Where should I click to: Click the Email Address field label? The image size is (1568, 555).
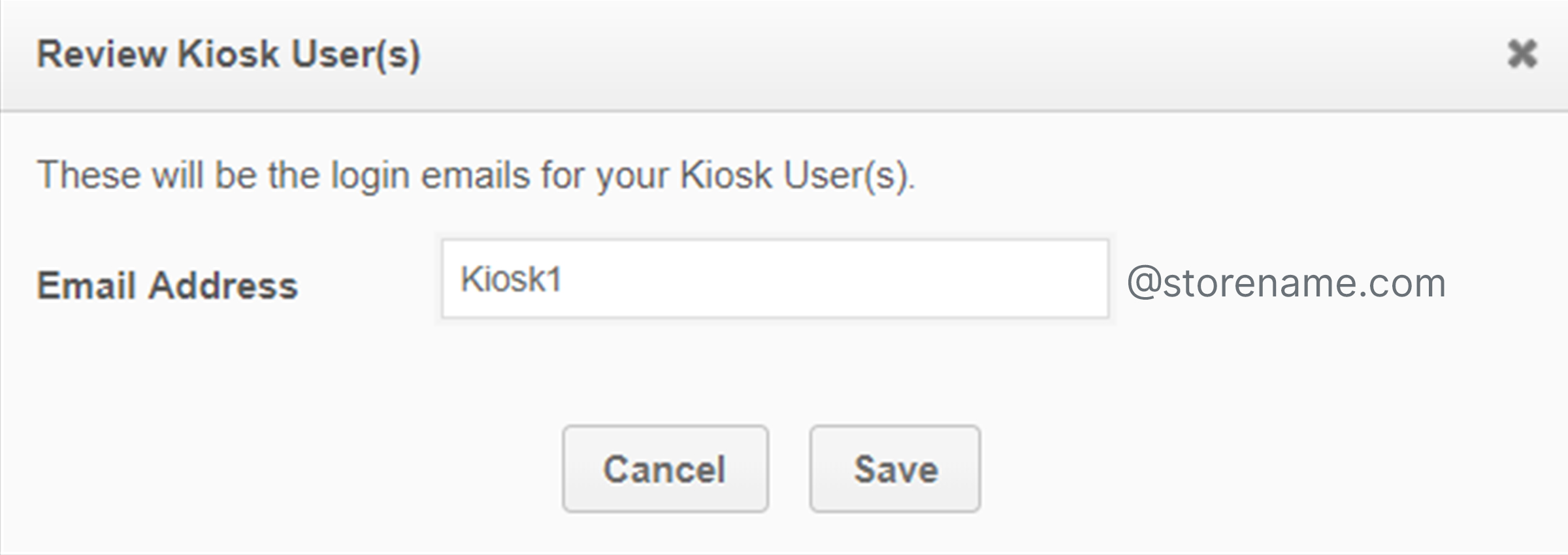[x=169, y=285]
